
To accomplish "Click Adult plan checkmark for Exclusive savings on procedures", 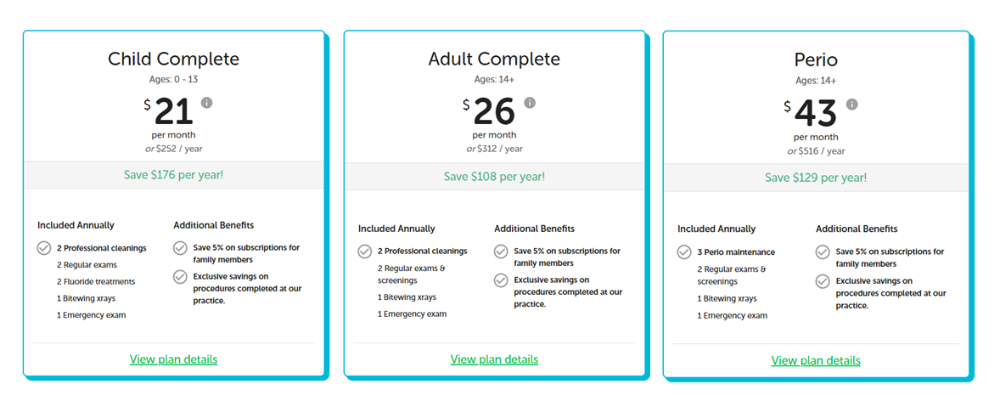I will click(x=501, y=280).
